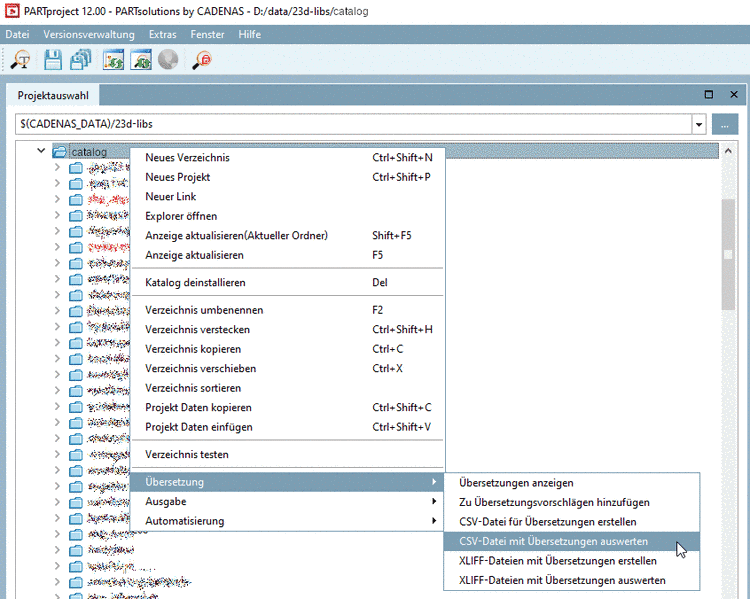Screen dimensions: 750x599
Task: Click the second window toolbar icon beside globe
Action: [141, 60]
